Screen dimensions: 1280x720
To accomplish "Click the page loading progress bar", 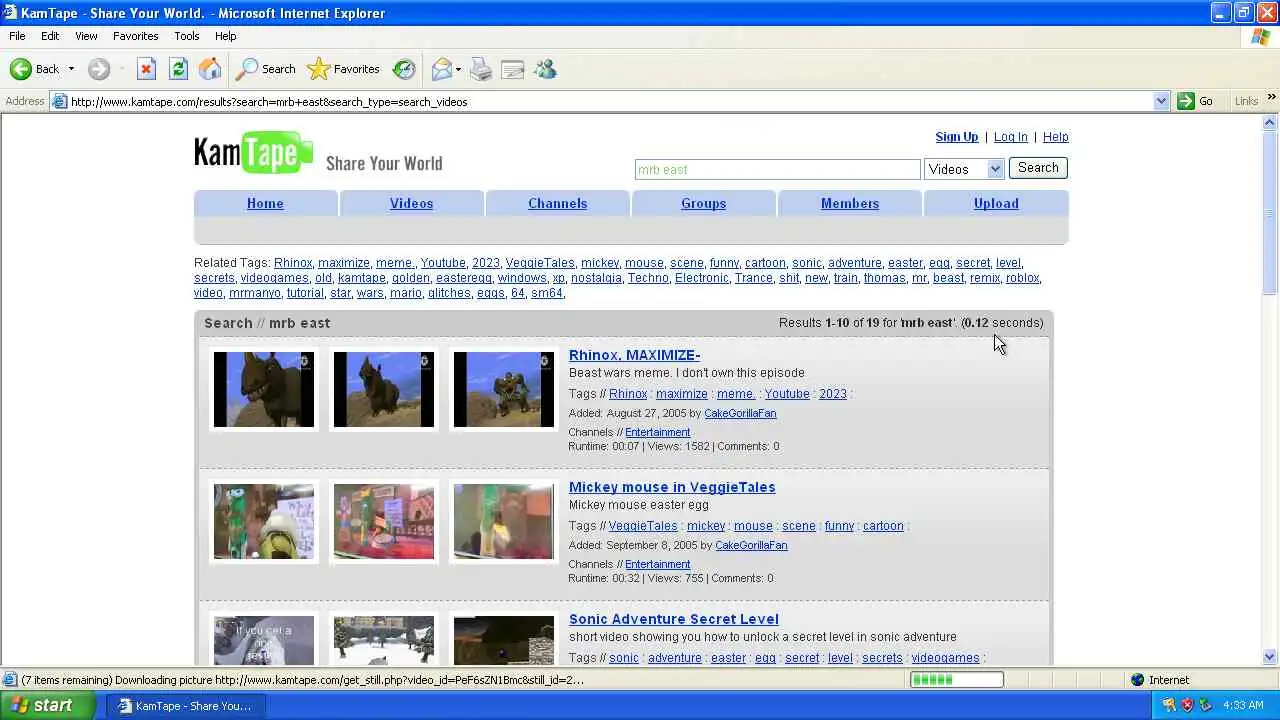I will [956, 680].
